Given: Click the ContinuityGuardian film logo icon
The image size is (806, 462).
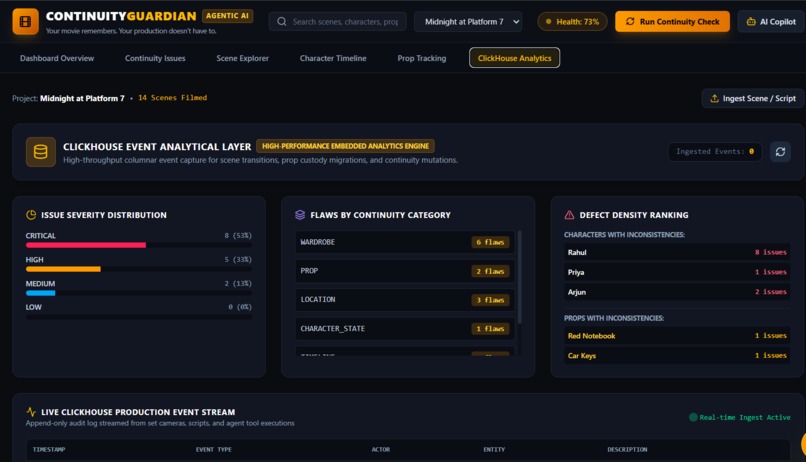Looking at the screenshot, I should pos(25,22).
